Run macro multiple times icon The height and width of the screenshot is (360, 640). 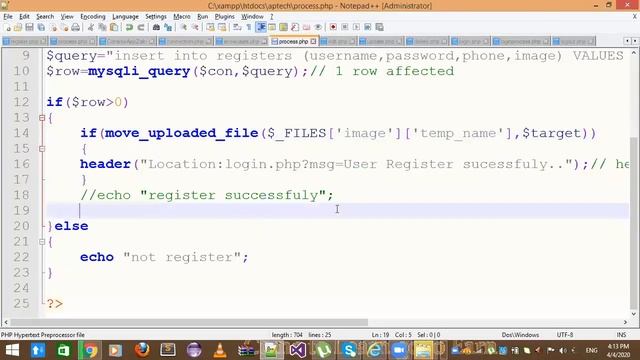pyautogui.click(x=367, y=27)
